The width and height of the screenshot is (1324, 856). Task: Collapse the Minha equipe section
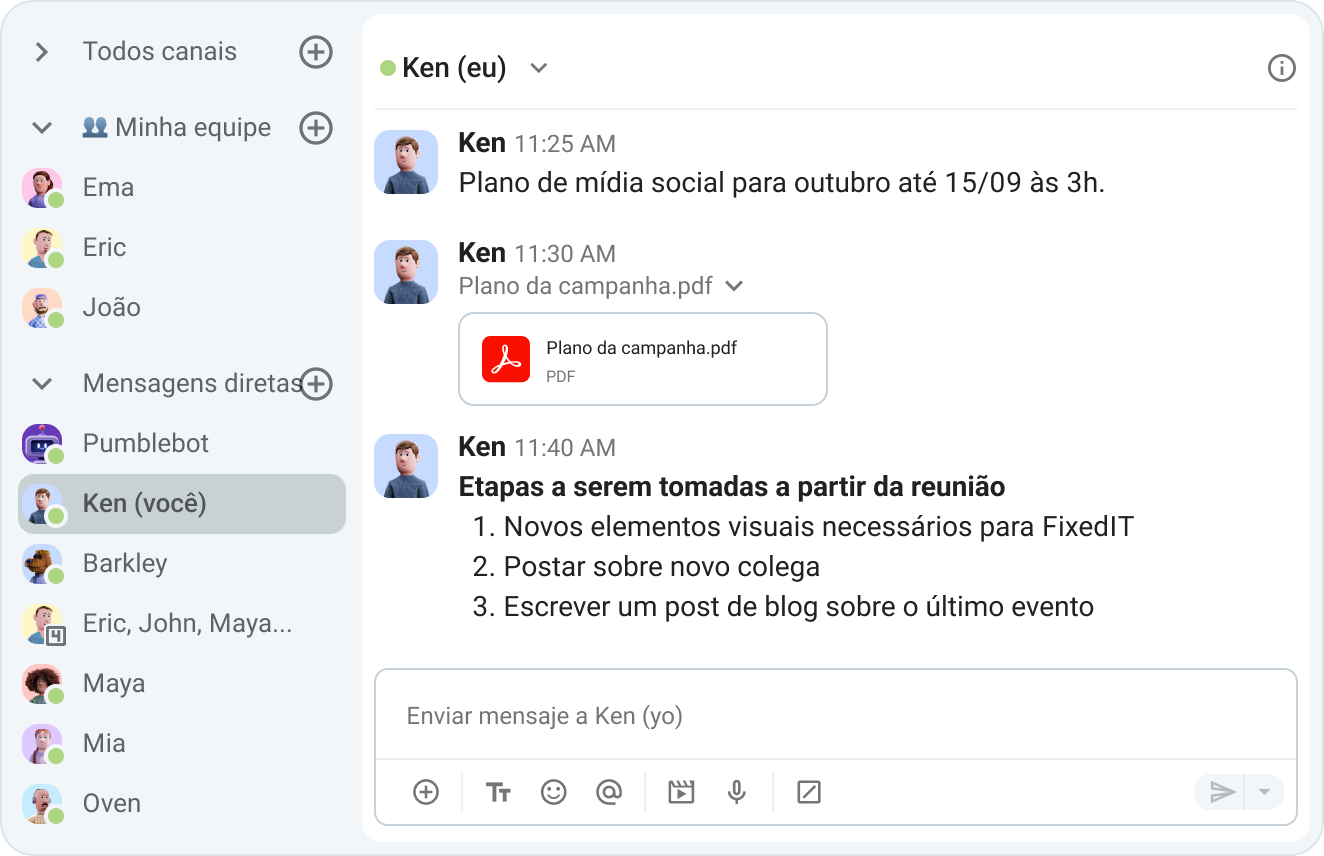pyautogui.click(x=41, y=128)
